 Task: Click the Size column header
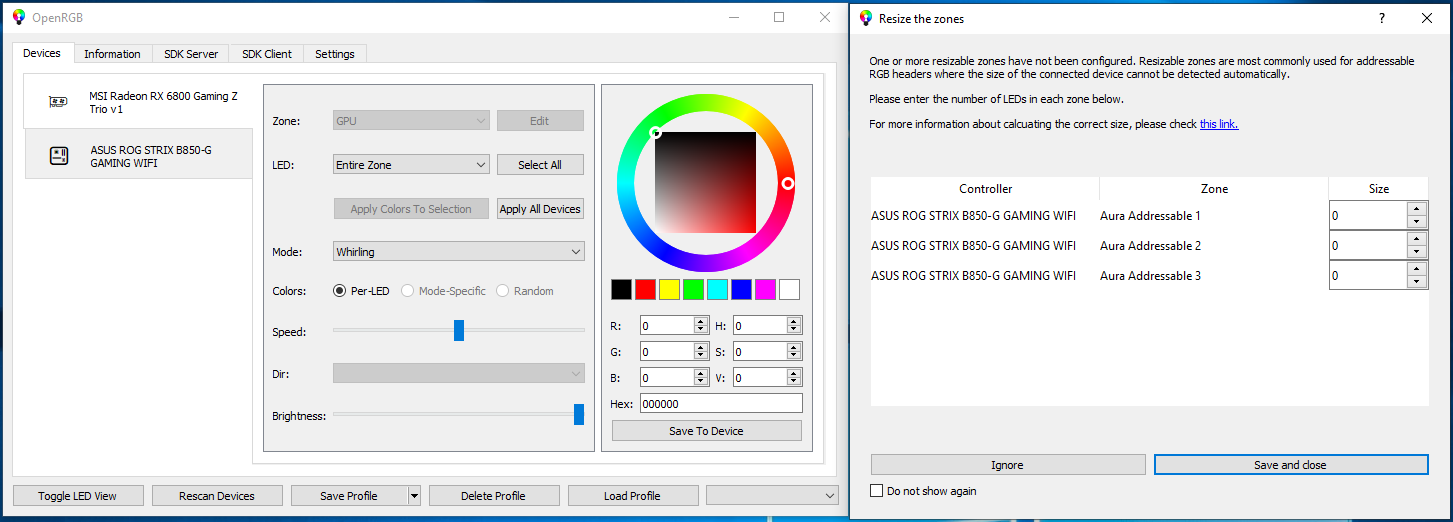coord(1379,189)
